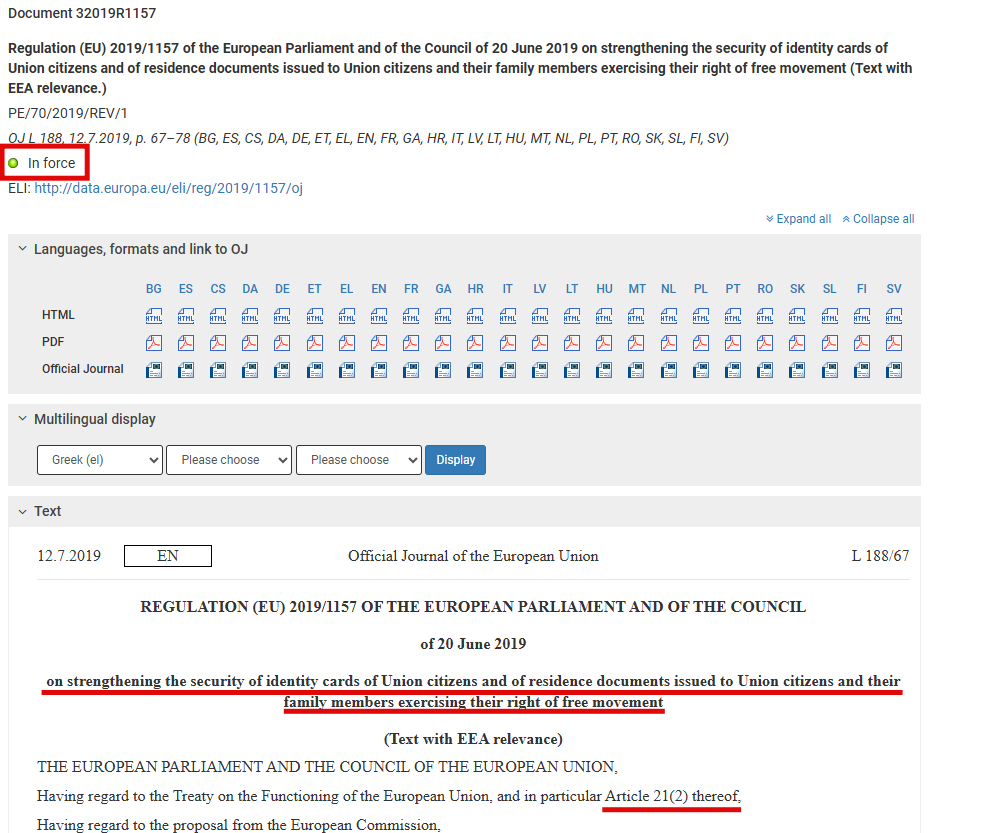Open the Polish Official Journal icon
This screenshot has height=833, width=985.
click(701, 370)
